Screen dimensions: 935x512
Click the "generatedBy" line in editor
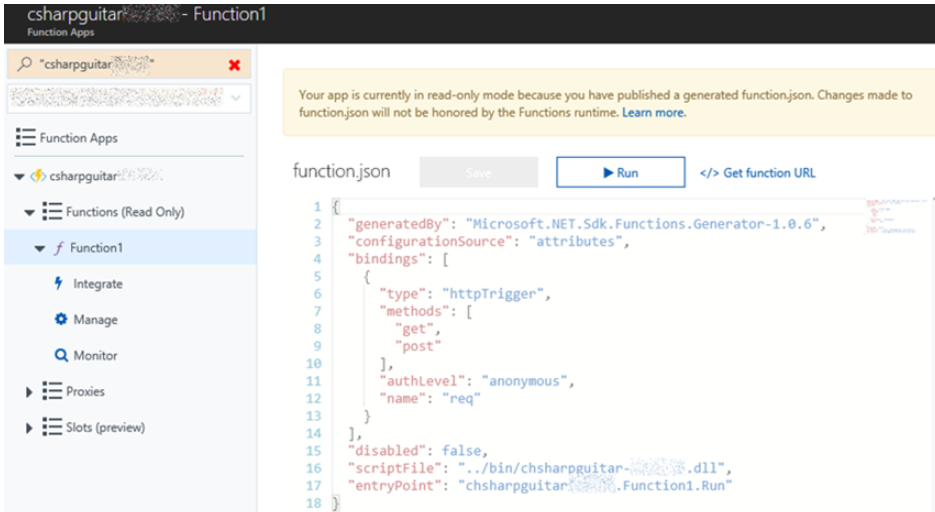click(587, 224)
